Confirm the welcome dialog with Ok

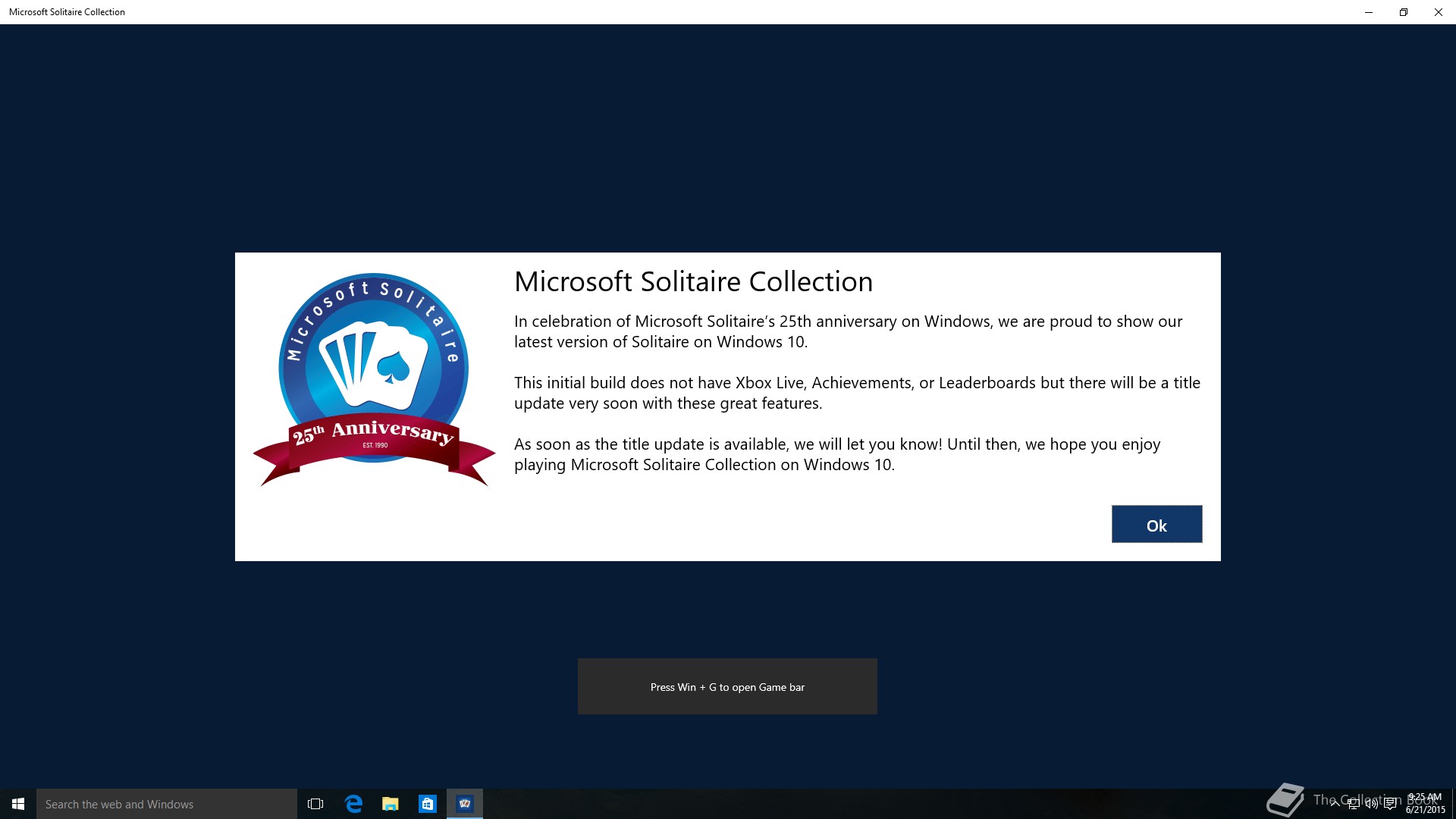click(x=1156, y=524)
